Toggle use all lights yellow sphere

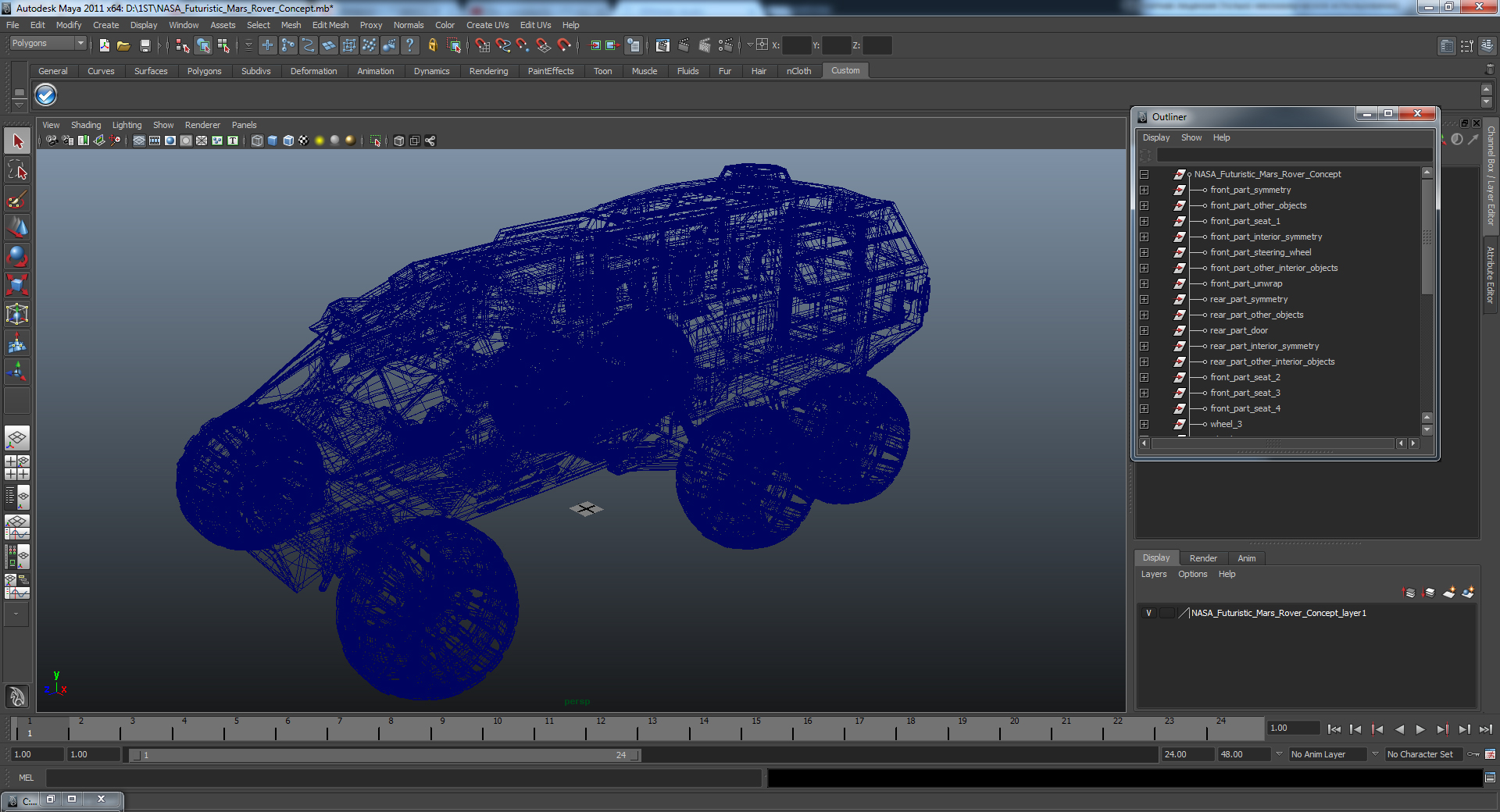tap(320, 141)
